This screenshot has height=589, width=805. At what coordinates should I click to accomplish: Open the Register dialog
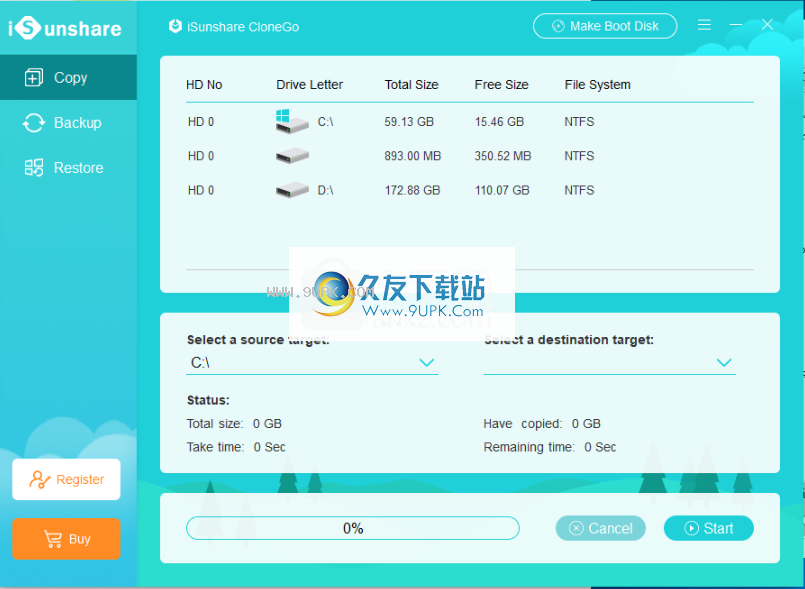click(66, 480)
